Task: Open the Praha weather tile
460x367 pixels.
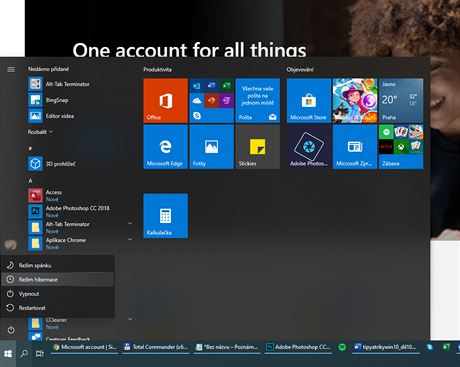Action: pyautogui.click(x=401, y=101)
